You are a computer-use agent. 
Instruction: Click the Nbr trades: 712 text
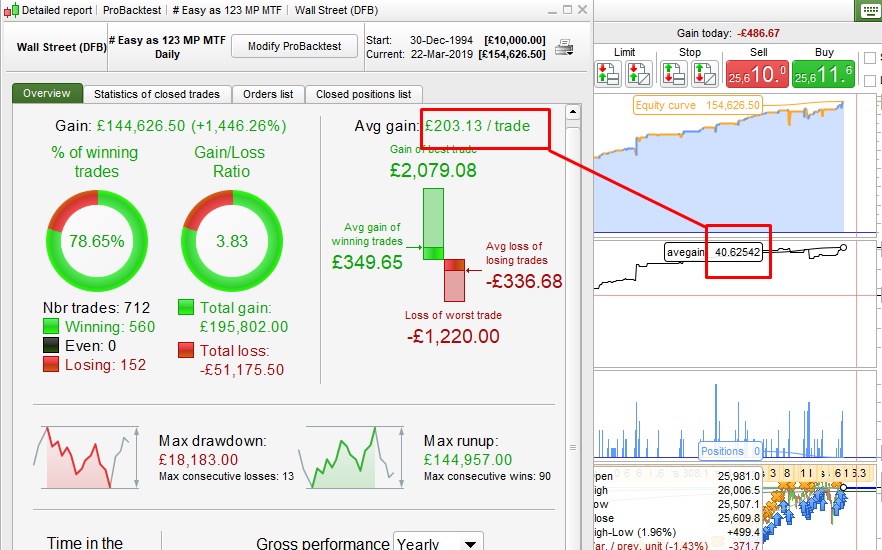click(97, 308)
